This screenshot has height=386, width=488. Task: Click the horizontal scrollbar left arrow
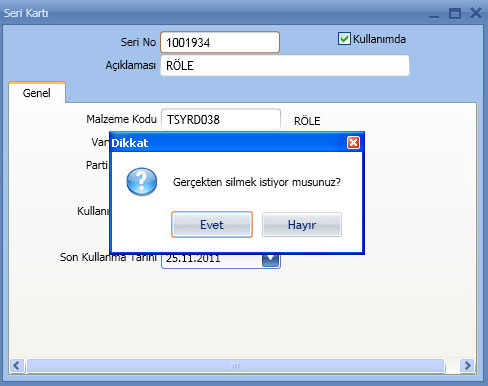pos(16,366)
